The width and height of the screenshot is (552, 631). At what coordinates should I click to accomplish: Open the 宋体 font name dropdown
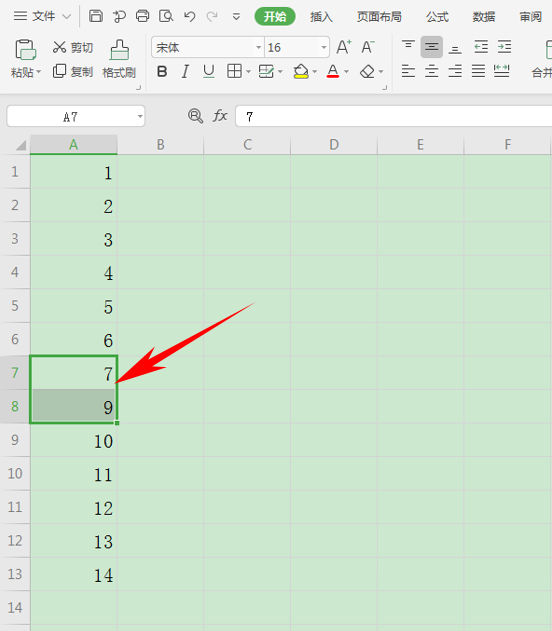[259, 47]
